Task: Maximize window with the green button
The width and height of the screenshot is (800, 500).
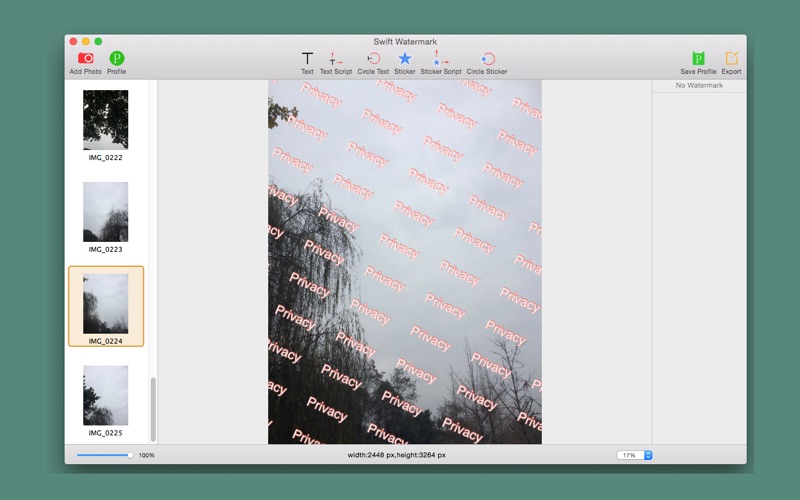Action: click(98, 41)
